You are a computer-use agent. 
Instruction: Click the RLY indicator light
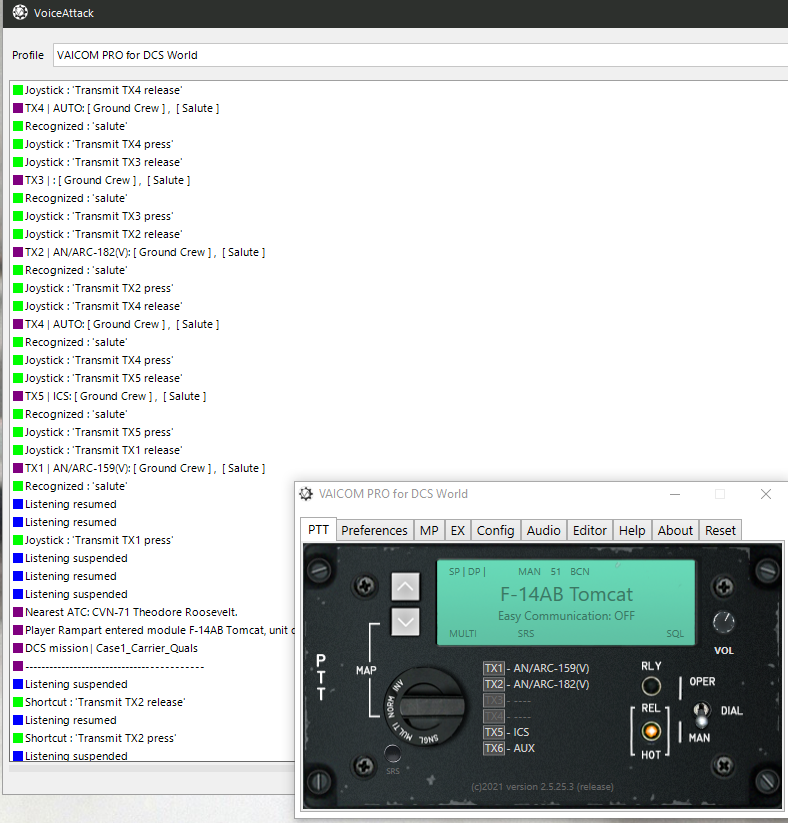(651, 686)
